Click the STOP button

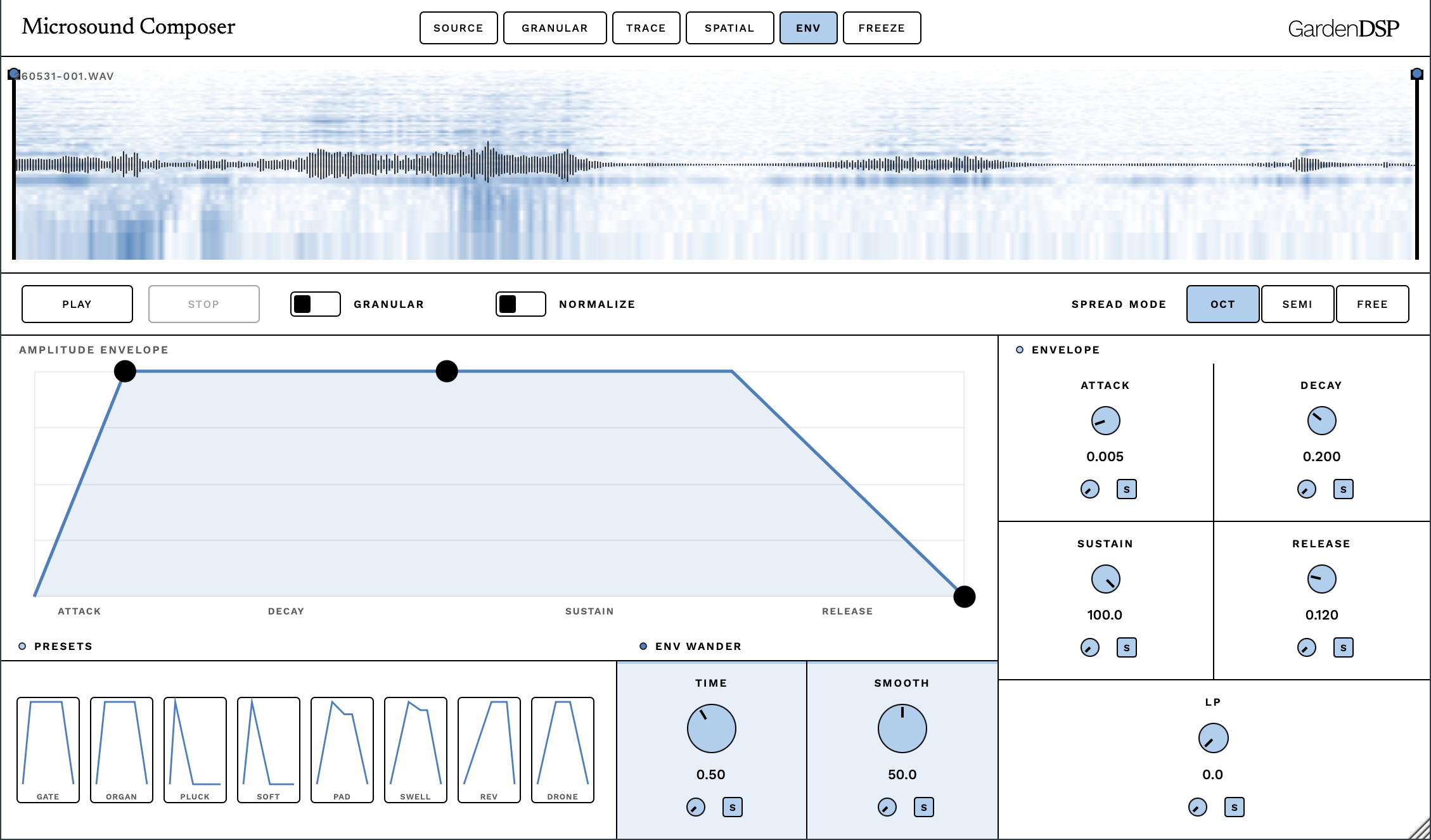coord(204,304)
